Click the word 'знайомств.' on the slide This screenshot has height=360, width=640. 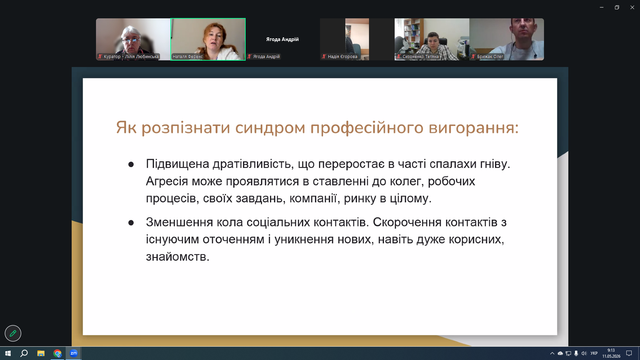pos(178,257)
